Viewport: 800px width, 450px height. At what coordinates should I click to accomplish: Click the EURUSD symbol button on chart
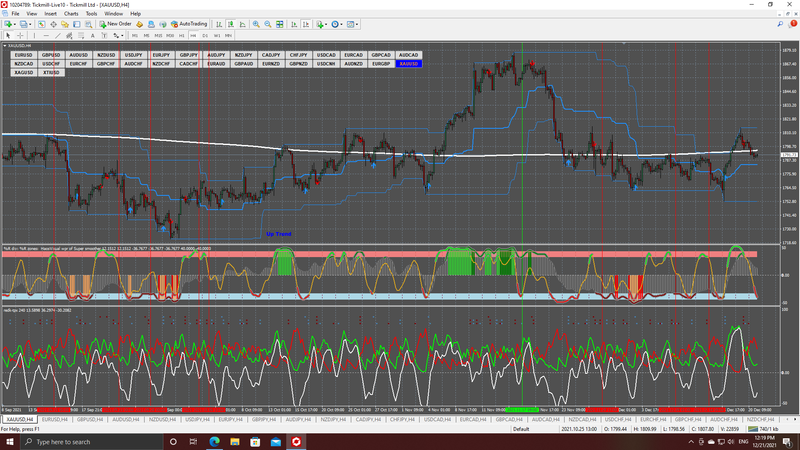point(24,55)
